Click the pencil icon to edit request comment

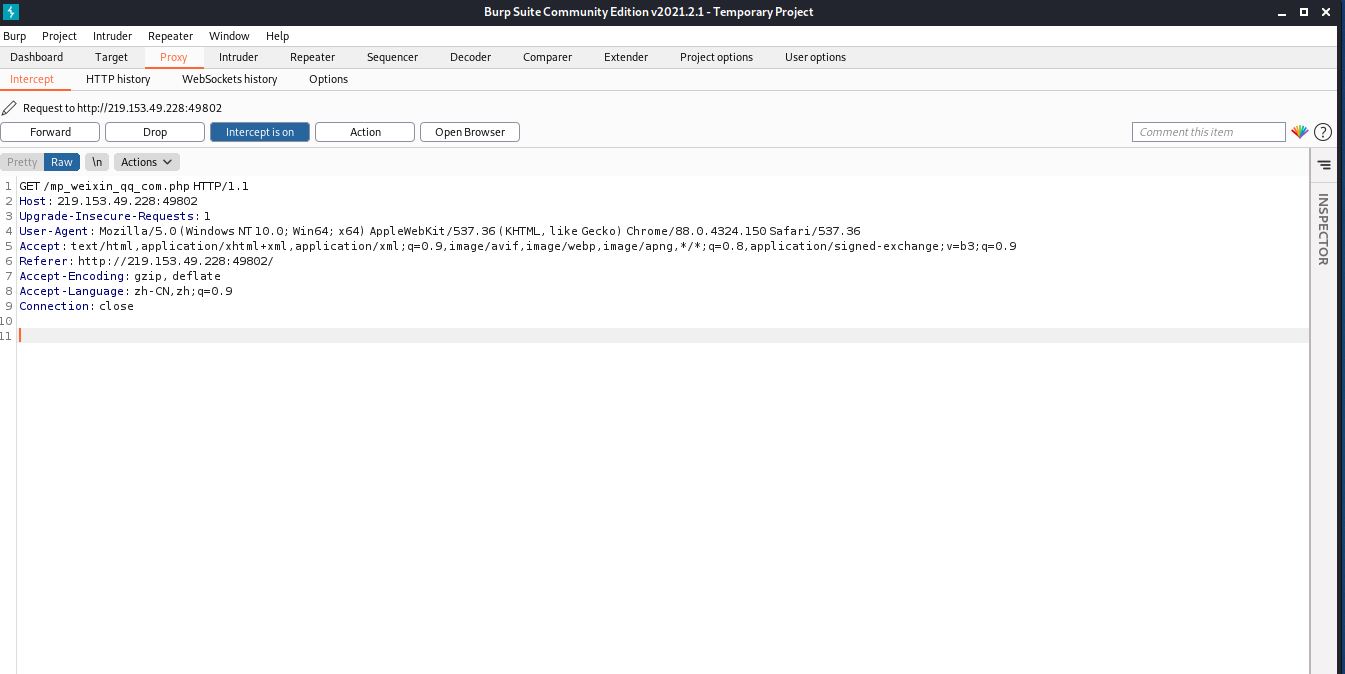tap(9, 107)
